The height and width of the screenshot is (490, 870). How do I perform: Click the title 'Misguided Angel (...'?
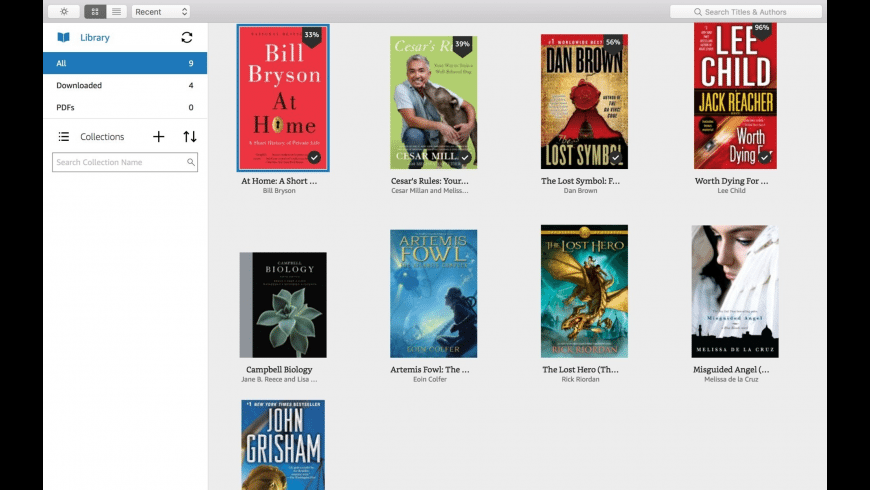coord(731,370)
